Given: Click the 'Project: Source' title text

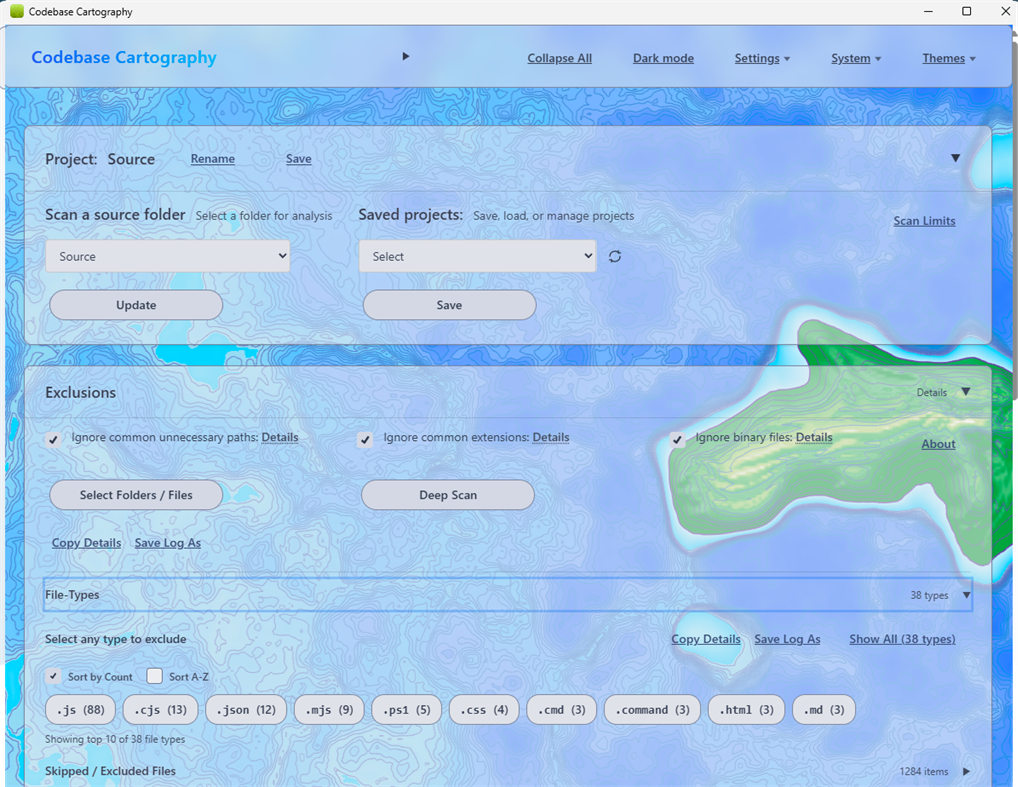Looking at the screenshot, I should click(100, 159).
